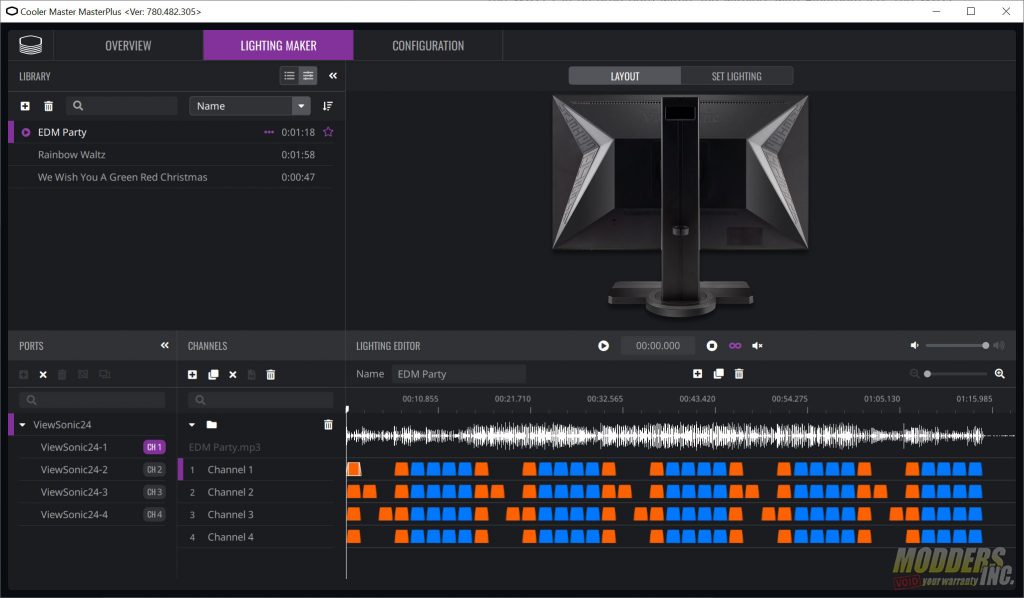1024x598 pixels.
Task: Click the maximum-volume speaker icon
Action: pyautogui.click(x=999, y=345)
